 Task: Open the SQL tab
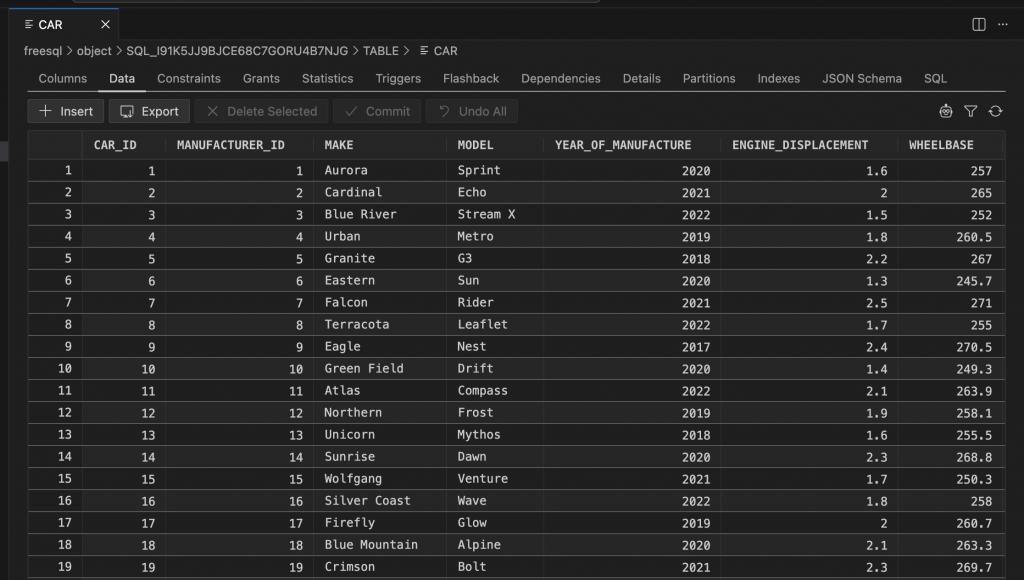[934, 78]
